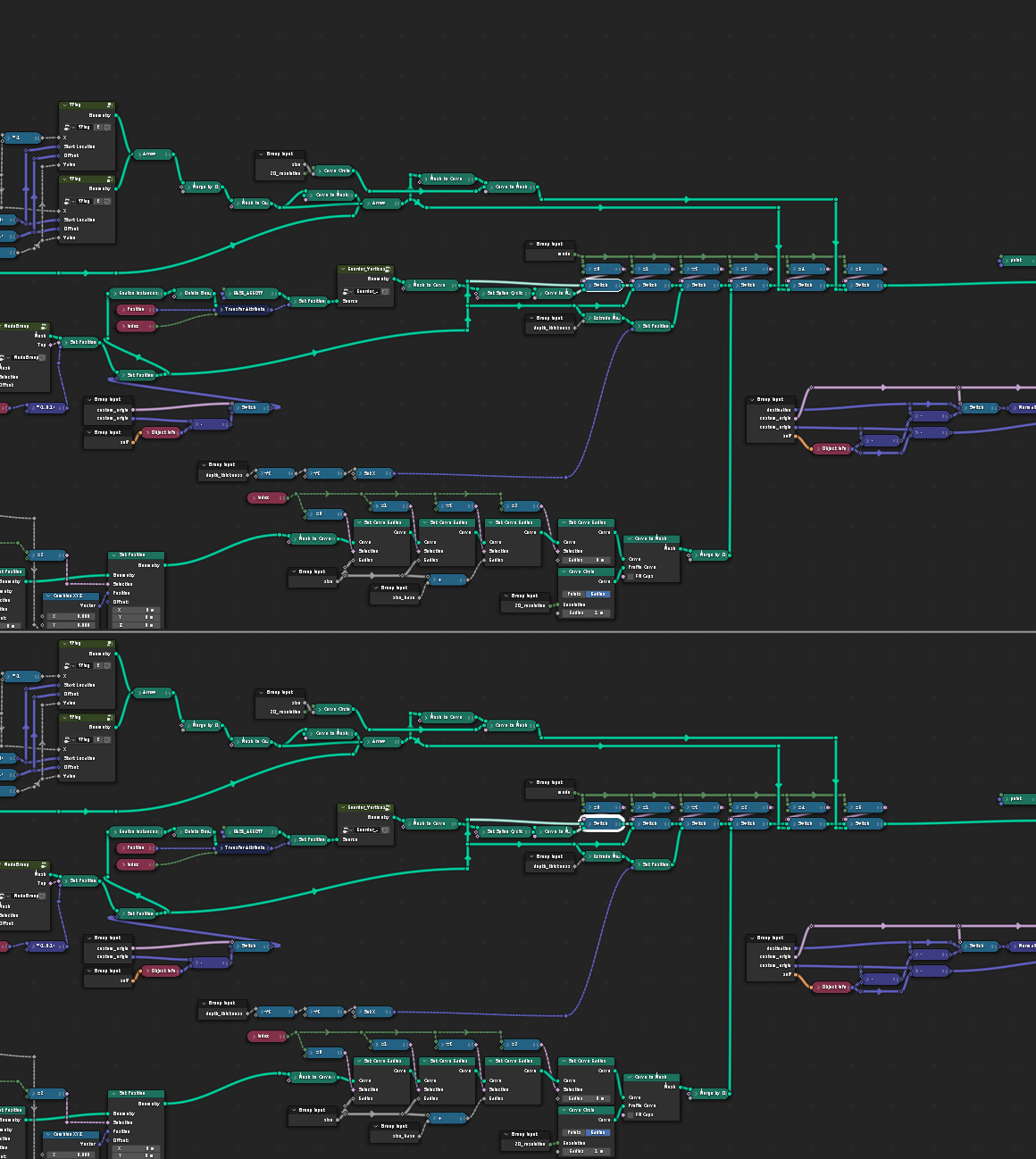Viewport: 1036px width, 1159px height.
Task: Click node-group icon on upper graph's top Tiling header
Action: click(x=108, y=105)
